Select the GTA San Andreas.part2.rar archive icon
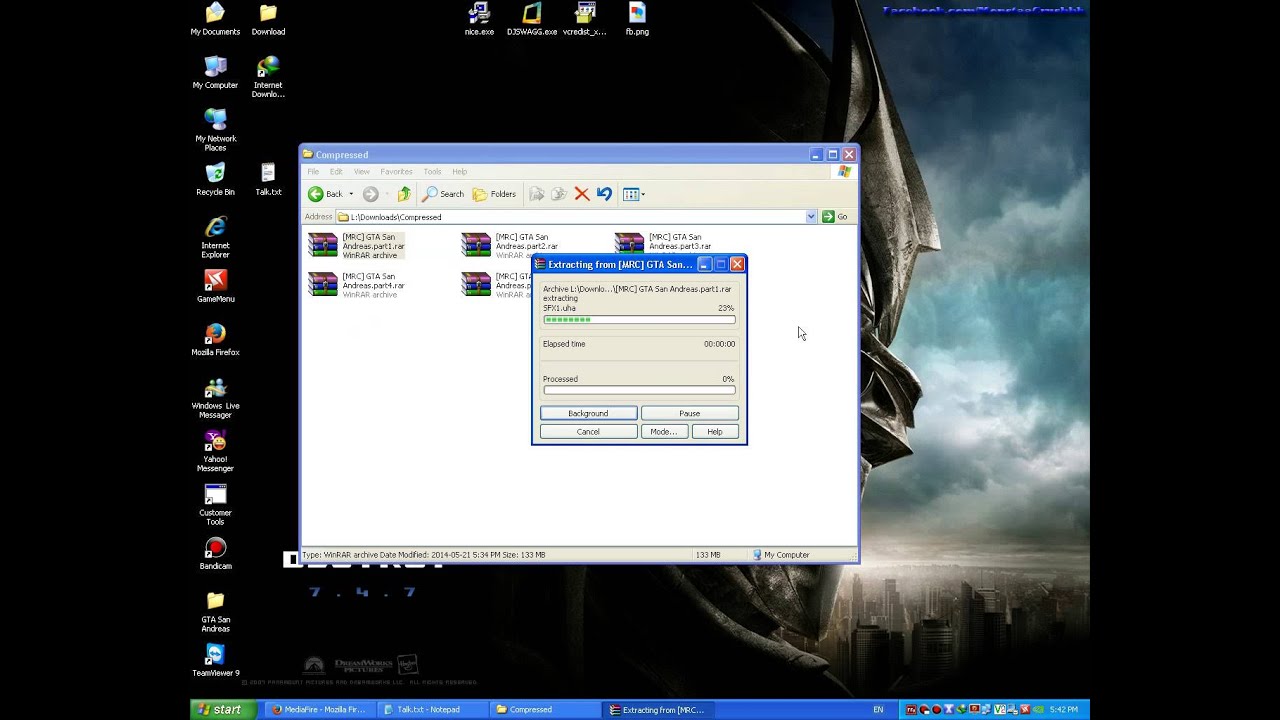 pos(476,245)
